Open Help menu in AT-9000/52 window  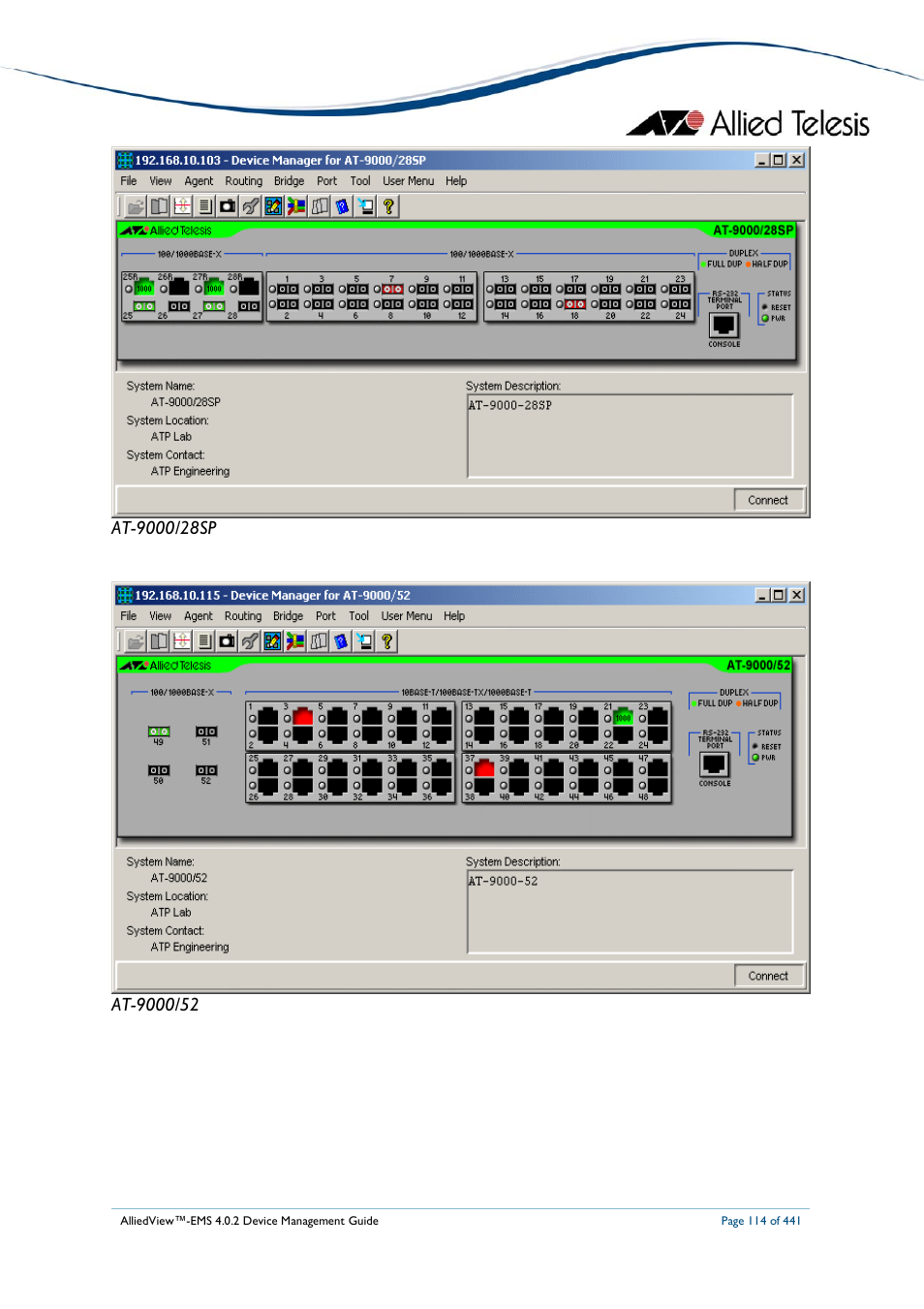(x=454, y=616)
